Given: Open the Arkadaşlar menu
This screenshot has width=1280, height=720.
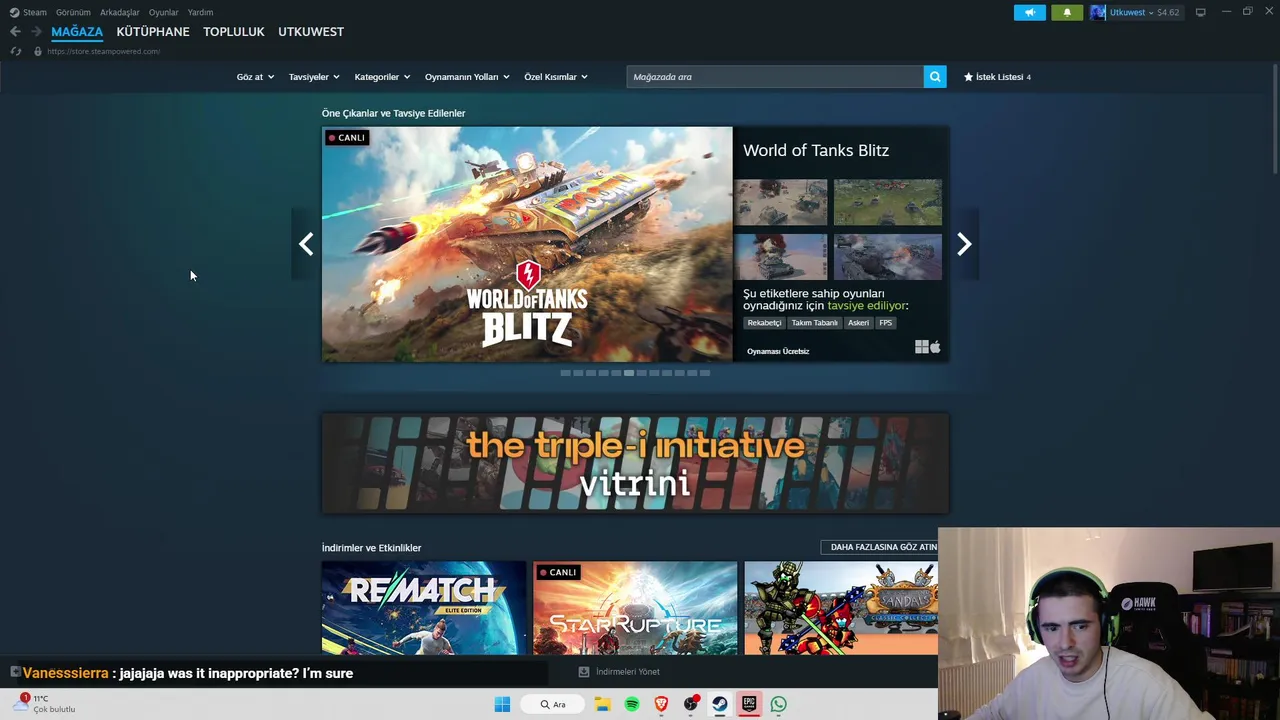Looking at the screenshot, I should pyautogui.click(x=119, y=12).
